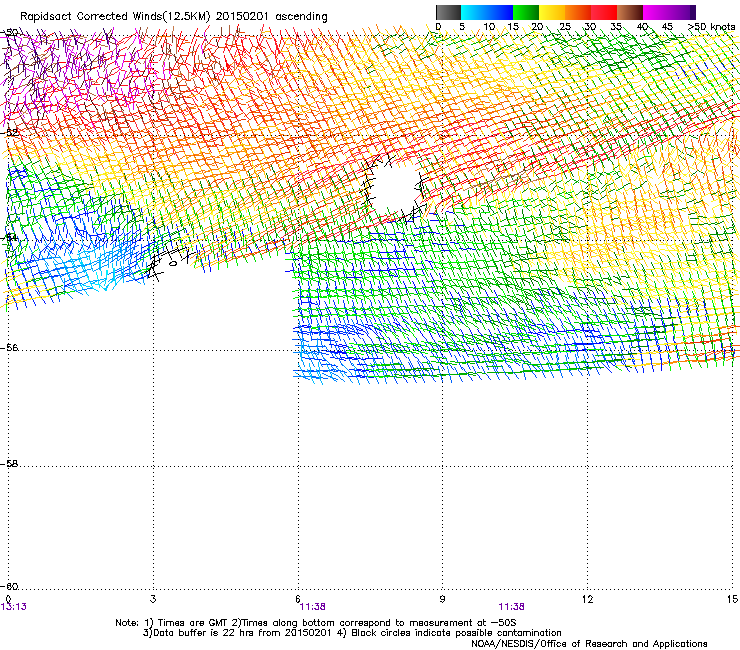Click the longitude "9" axis label
740x650 pixels.
[x=442, y=599]
